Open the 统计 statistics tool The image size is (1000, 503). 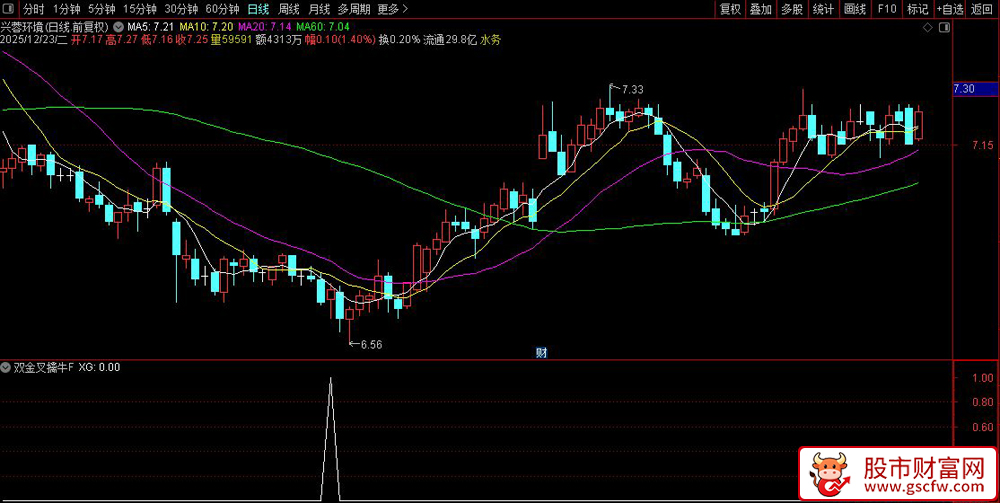823,9
